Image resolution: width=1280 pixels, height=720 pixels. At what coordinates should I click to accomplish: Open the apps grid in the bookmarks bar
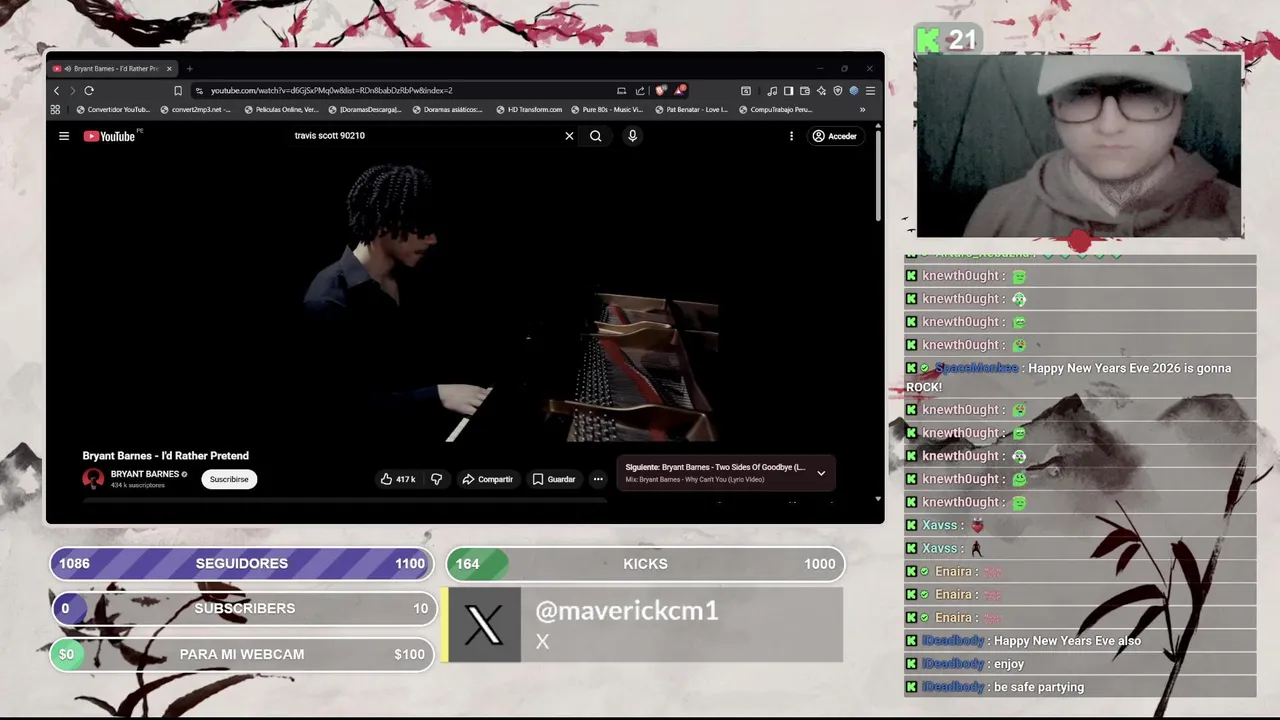point(55,110)
